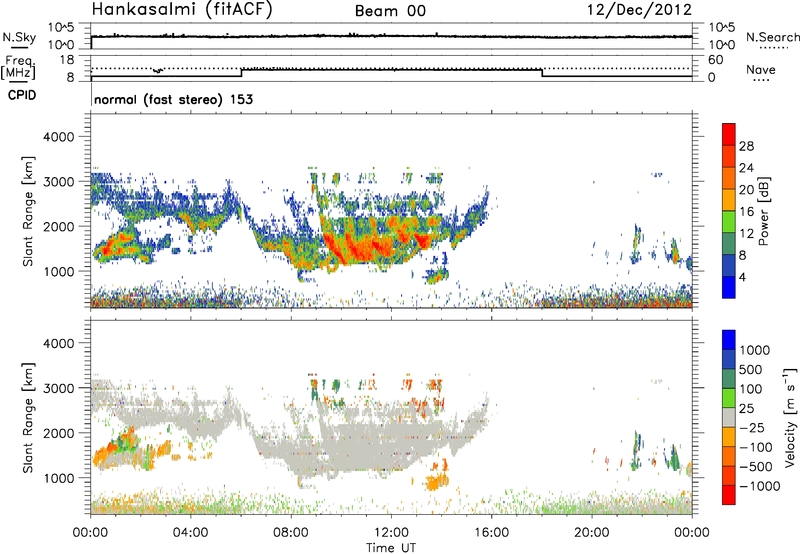Click the solid line sample under N.Sky

point(19,47)
